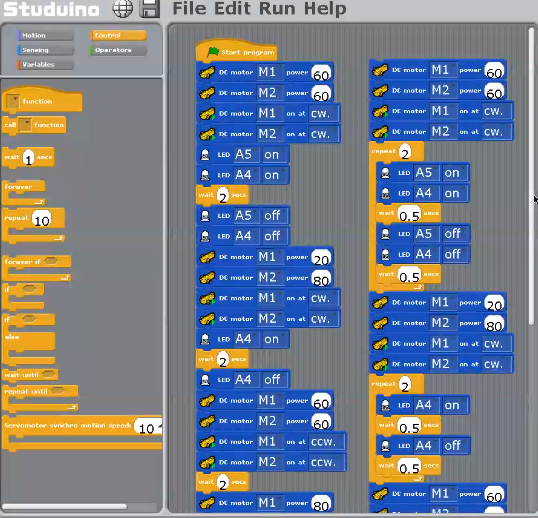Click LED icon on A5 off block inside repeat loop
Screen dimensions: 538x518
pos(385,234)
